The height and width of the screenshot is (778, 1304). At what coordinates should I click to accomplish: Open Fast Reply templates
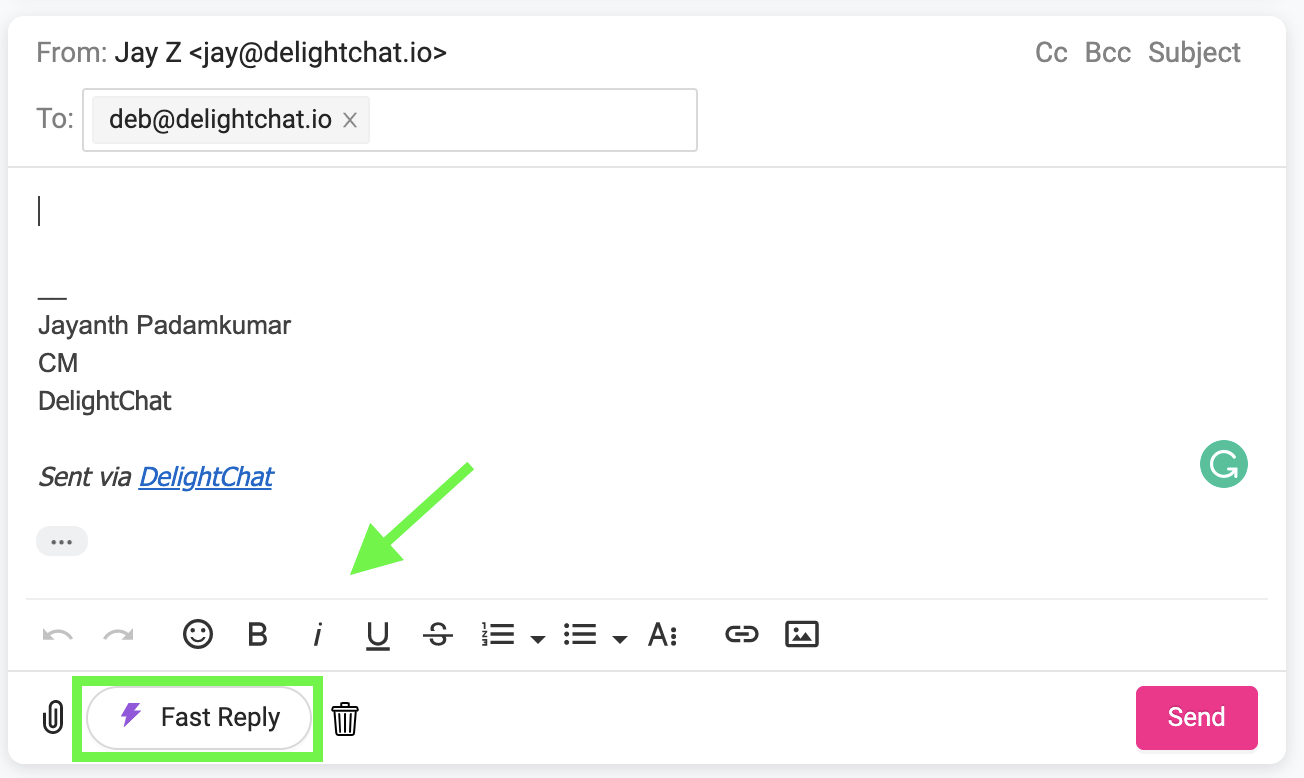pyautogui.click(x=198, y=717)
